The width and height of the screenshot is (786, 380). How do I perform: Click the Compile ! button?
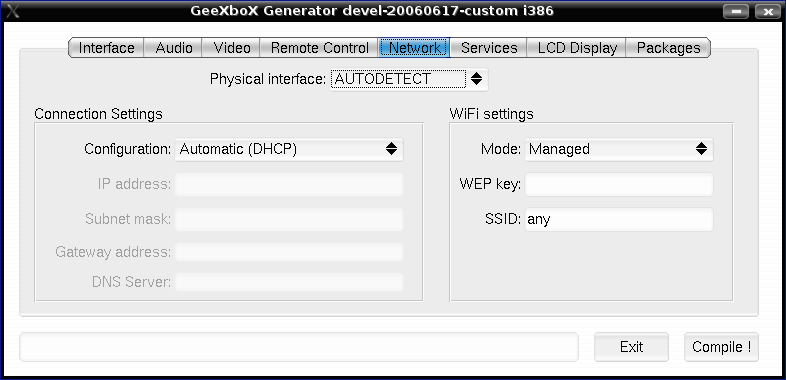tap(721, 347)
